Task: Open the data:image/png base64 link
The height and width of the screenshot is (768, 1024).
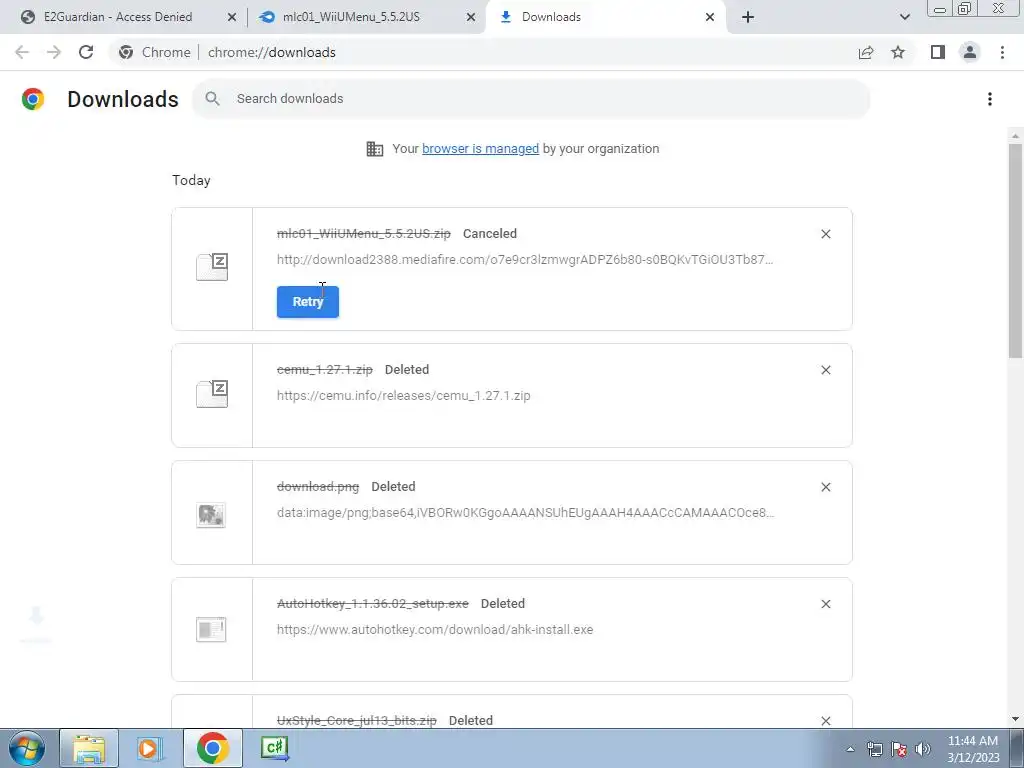Action: (525, 512)
